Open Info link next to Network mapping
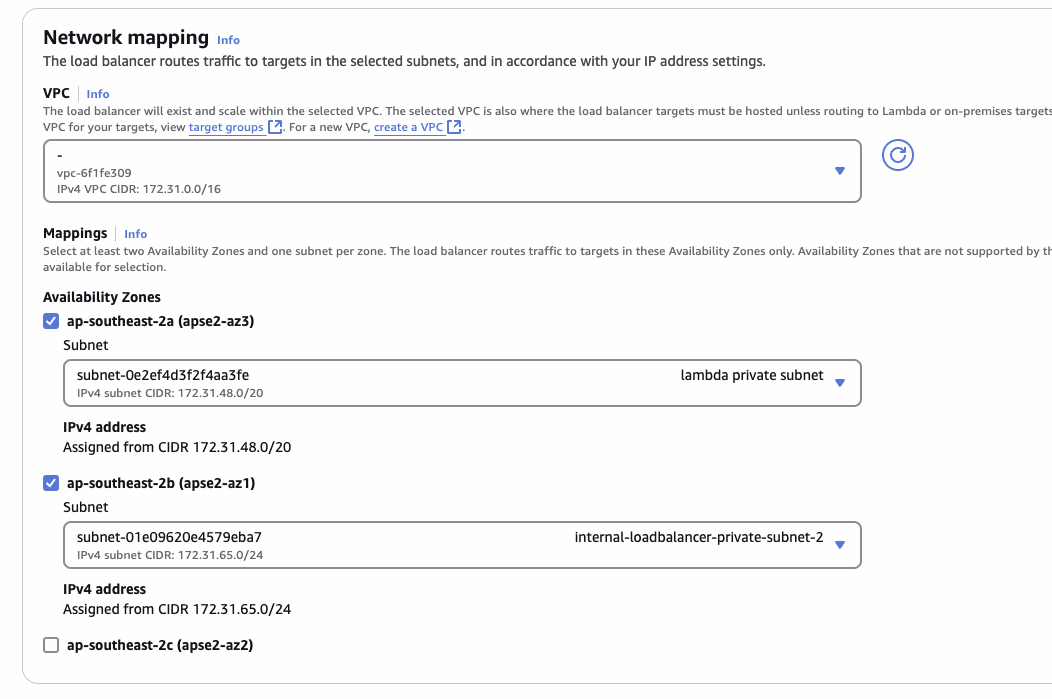 (228, 40)
